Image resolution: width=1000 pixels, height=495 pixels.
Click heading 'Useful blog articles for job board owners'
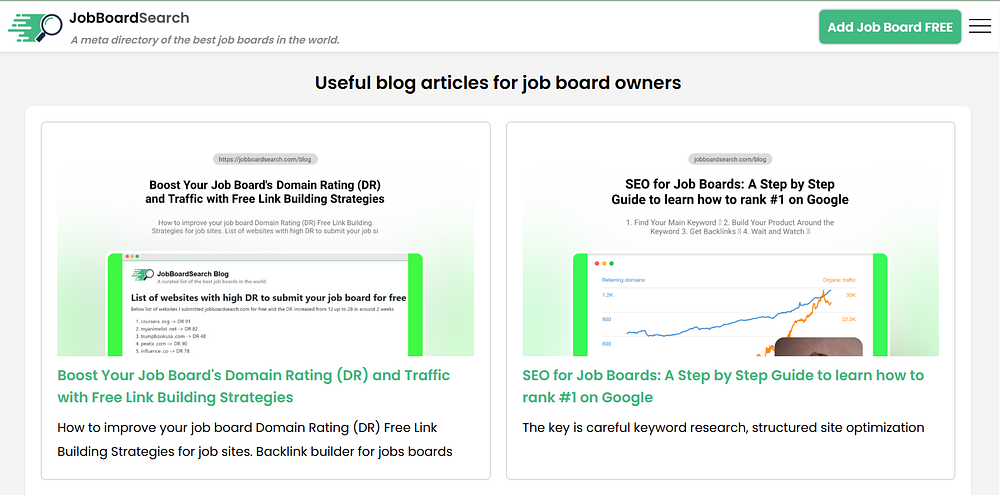point(498,82)
